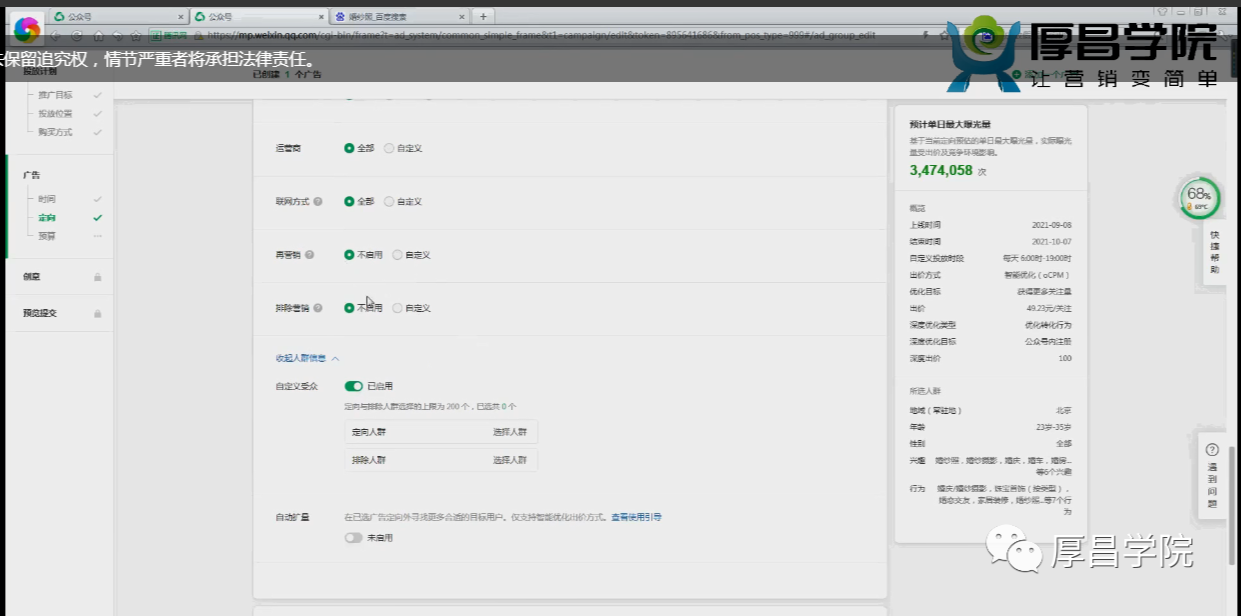The width and height of the screenshot is (1241, 616).
Task: Select the 广告 section in sidebar
Action: tap(31, 175)
